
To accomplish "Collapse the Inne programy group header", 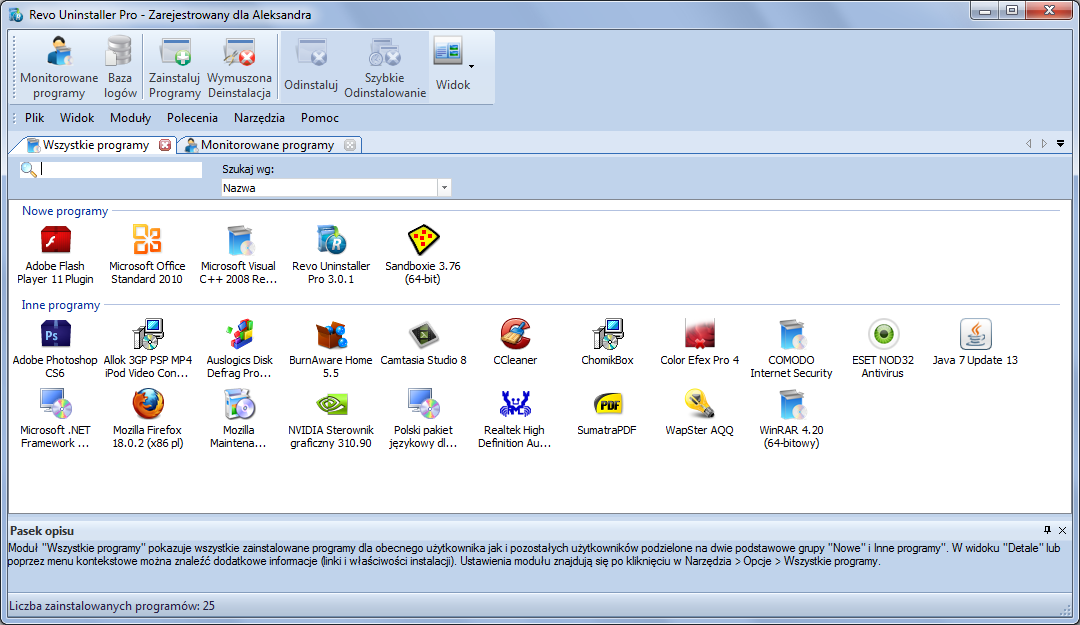I will point(61,305).
